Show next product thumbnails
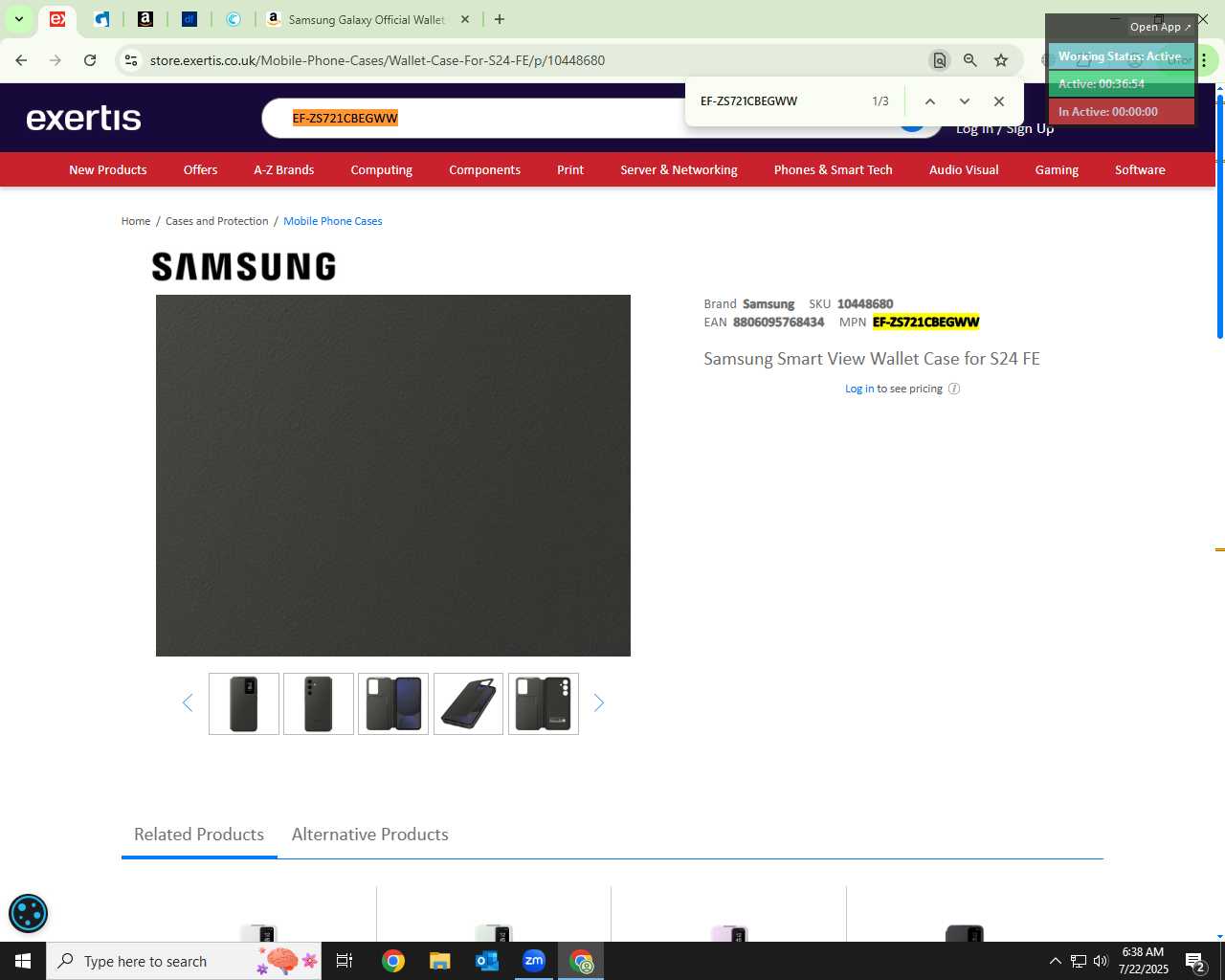 pyautogui.click(x=599, y=703)
